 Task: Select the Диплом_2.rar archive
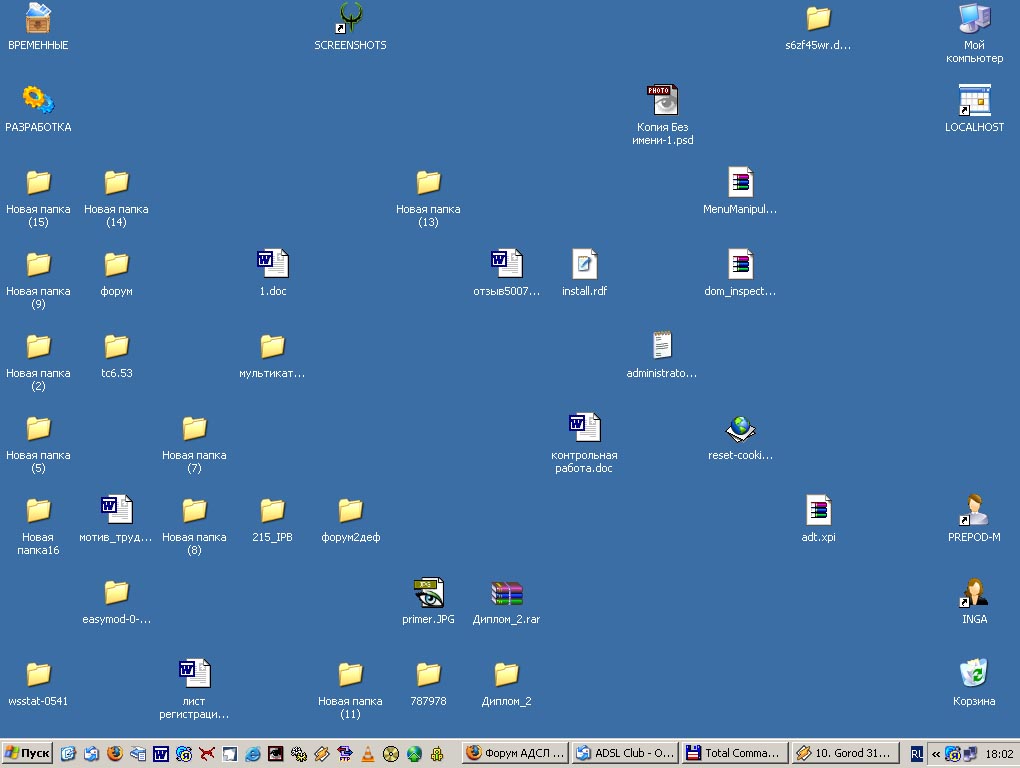point(507,593)
